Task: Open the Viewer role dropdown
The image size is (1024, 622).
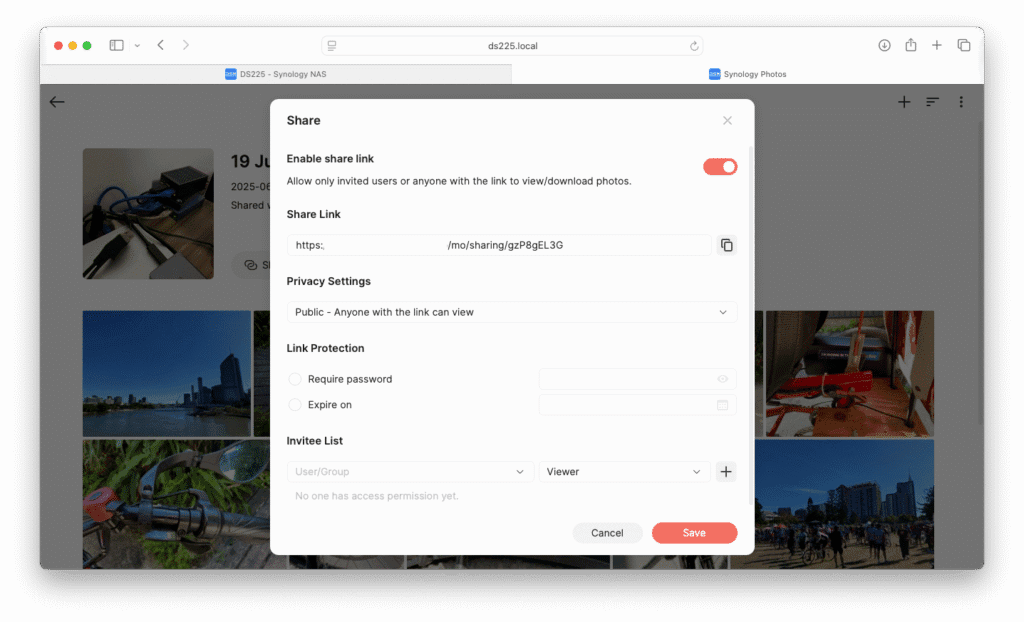Action: click(x=623, y=472)
